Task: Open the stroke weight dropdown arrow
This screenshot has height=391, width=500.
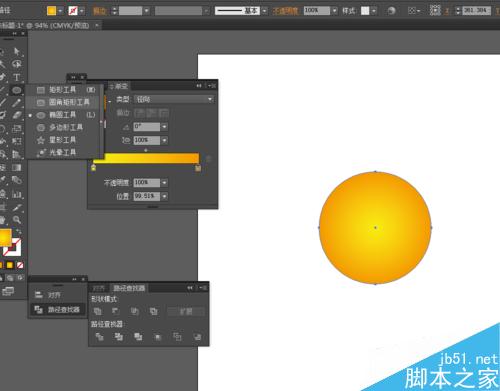Action: 147,11
